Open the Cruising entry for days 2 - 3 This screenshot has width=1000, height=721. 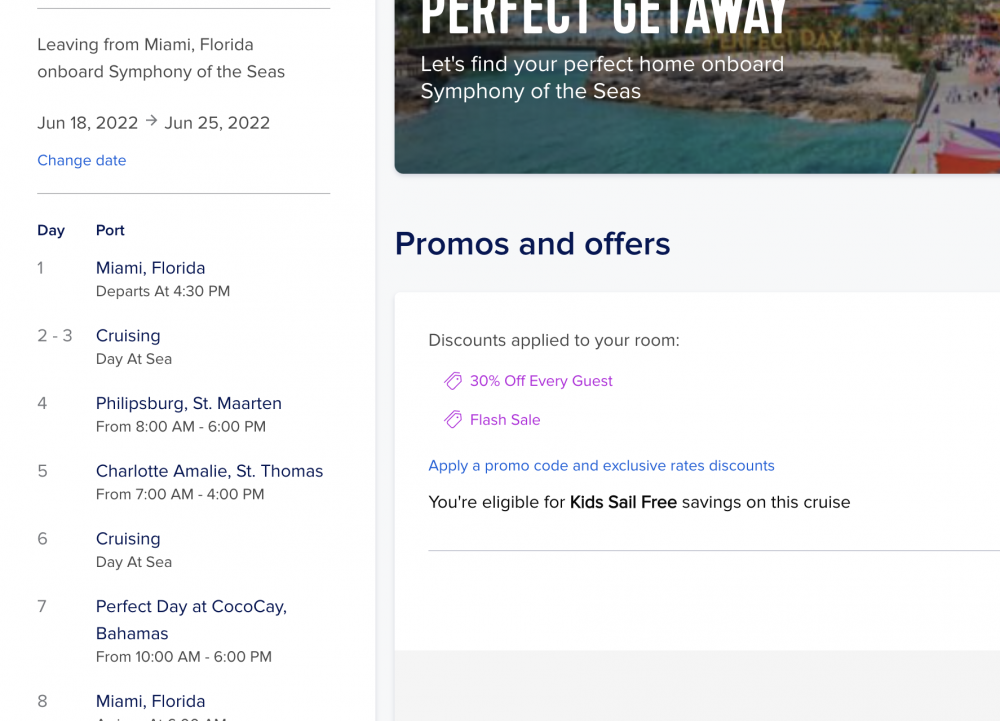point(128,336)
